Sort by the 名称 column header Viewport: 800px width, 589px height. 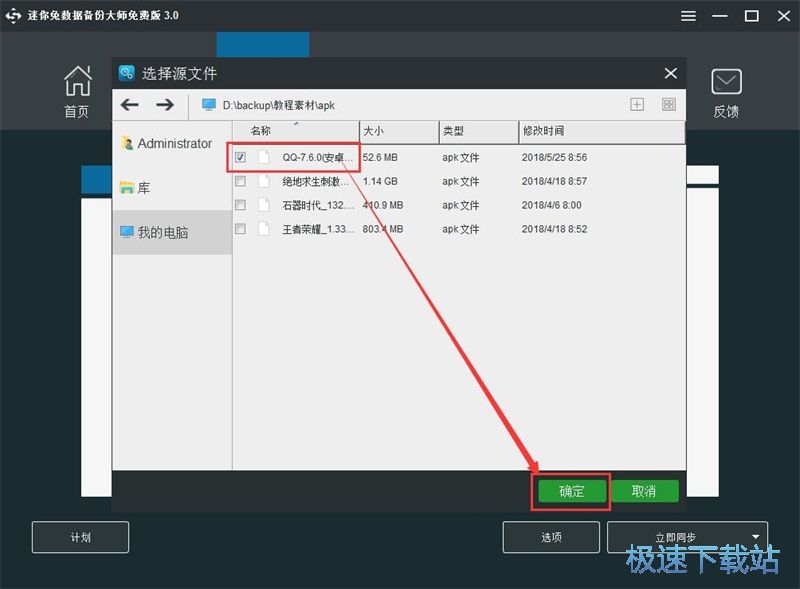tap(296, 132)
